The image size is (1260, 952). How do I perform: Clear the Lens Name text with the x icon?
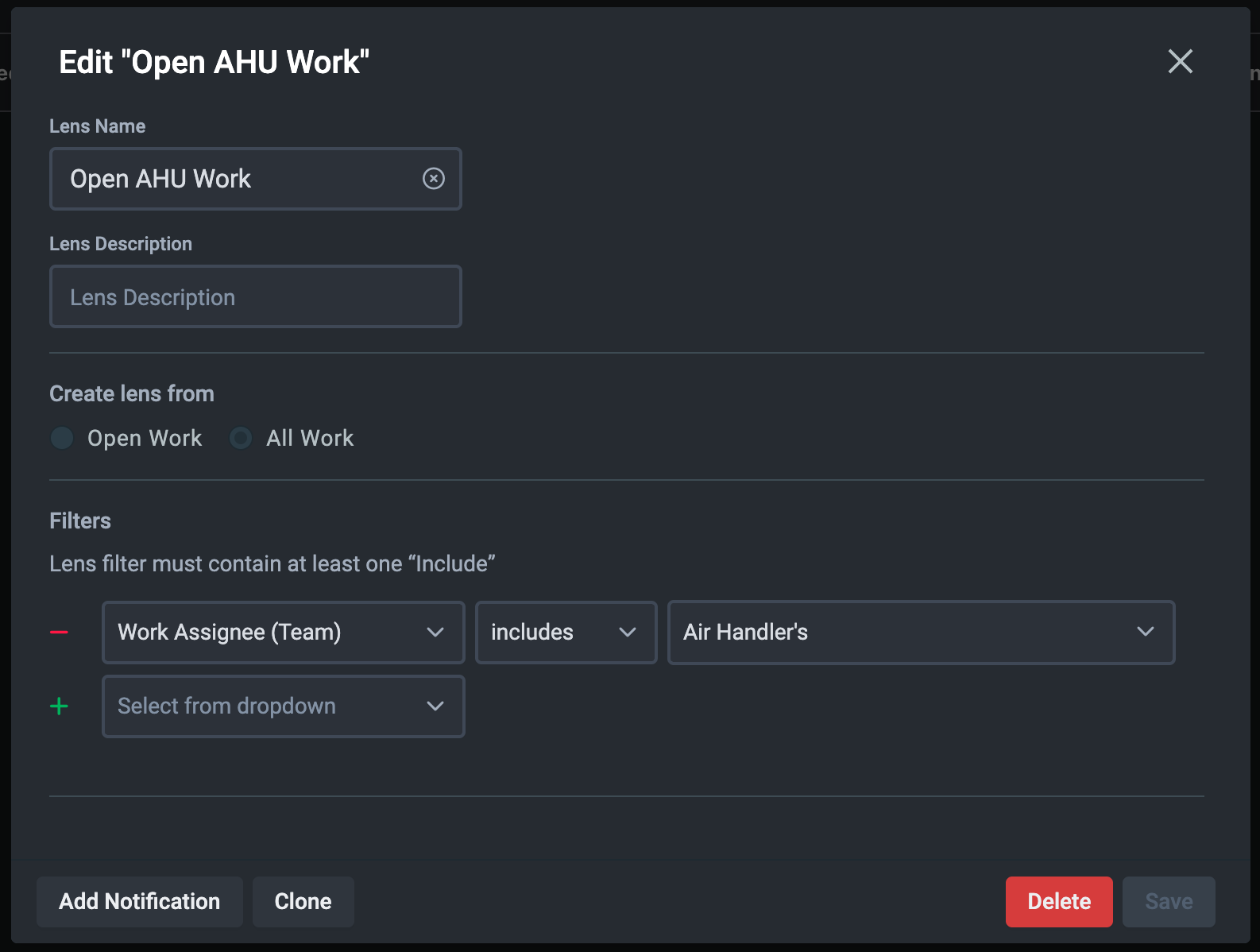(x=433, y=179)
